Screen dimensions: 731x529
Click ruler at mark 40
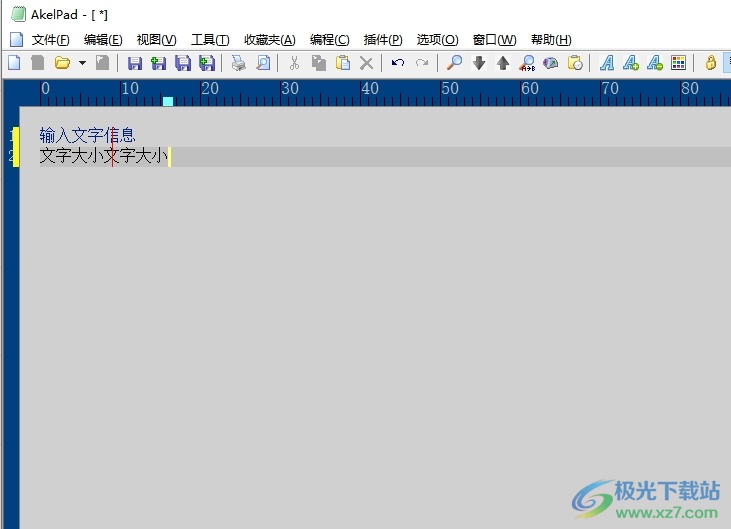pyautogui.click(x=370, y=89)
